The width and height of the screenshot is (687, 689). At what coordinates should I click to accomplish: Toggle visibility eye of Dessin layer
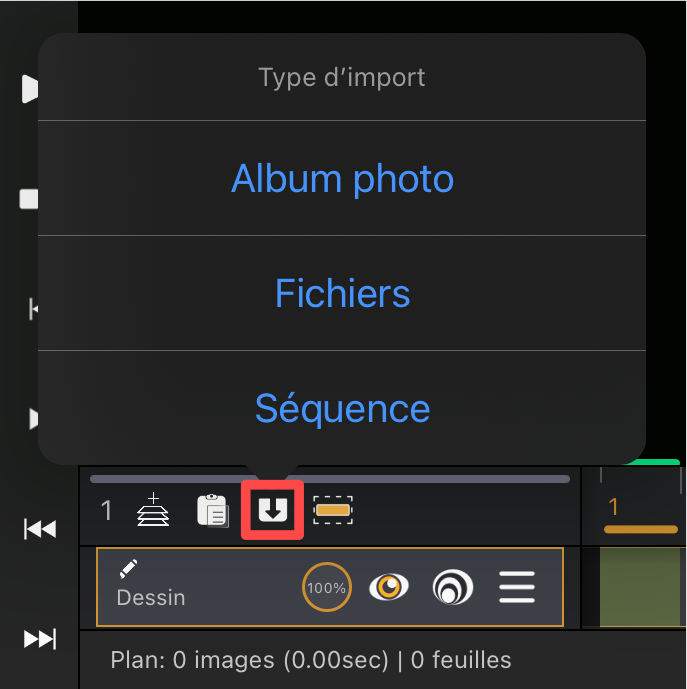pyautogui.click(x=389, y=587)
